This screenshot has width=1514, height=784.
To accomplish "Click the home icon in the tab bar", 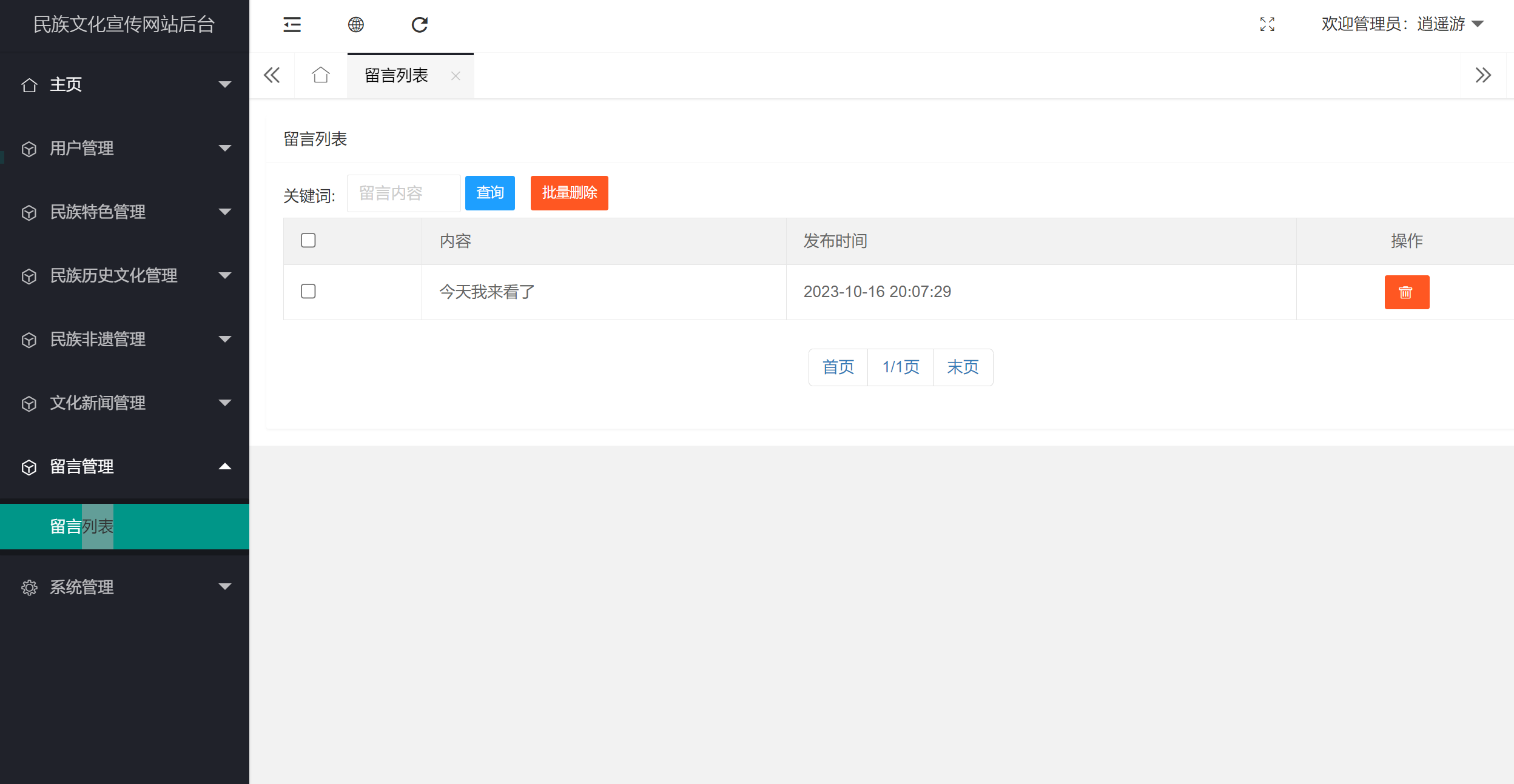I will click(x=320, y=75).
